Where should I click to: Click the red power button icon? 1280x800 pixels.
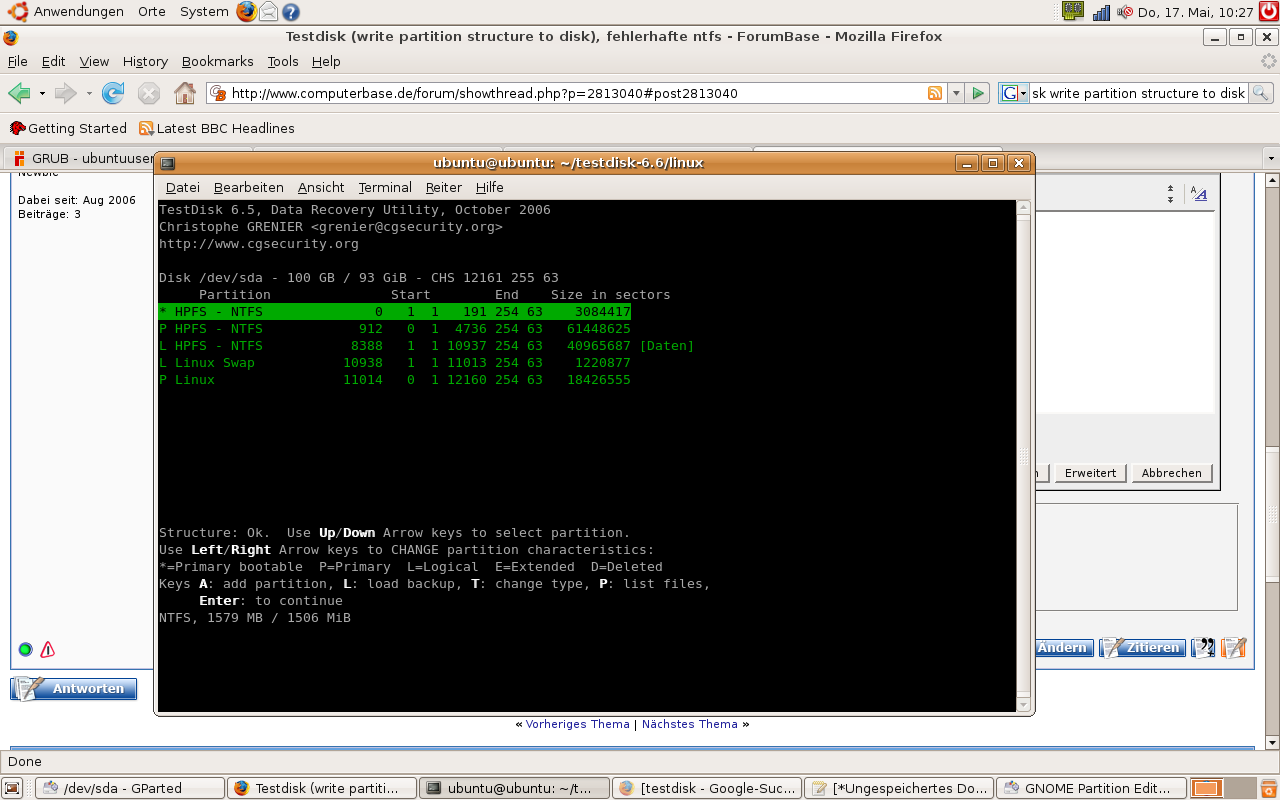pyautogui.click(x=1269, y=12)
